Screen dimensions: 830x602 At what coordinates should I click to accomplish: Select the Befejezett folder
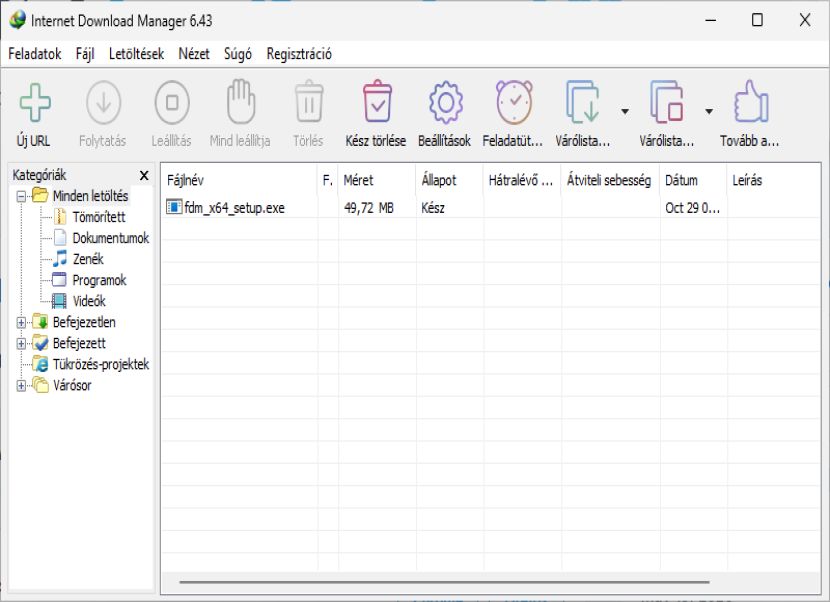click(x=79, y=343)
